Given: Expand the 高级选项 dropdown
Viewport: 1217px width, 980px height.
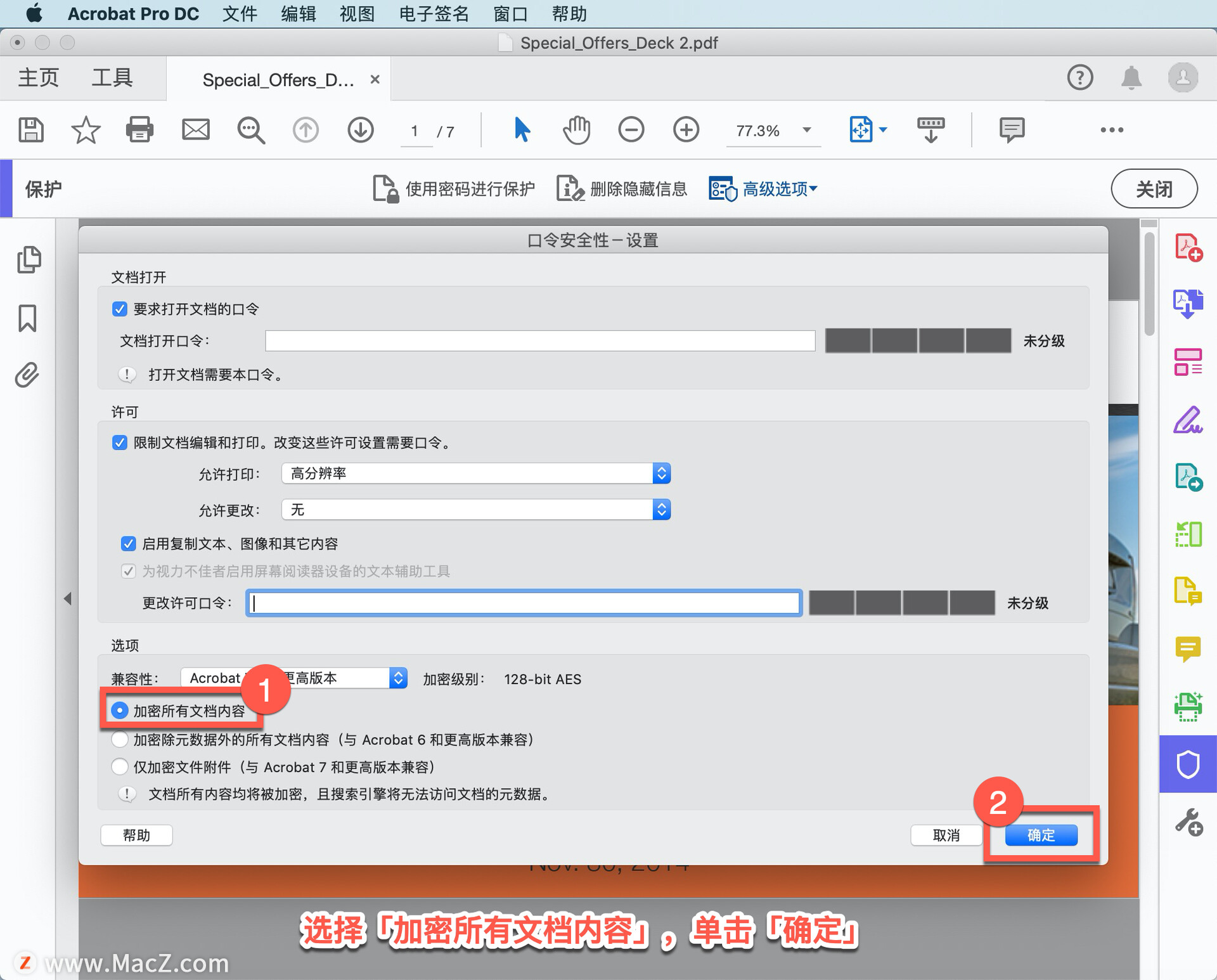Looking at the screenshot, I should click(763, 189).
